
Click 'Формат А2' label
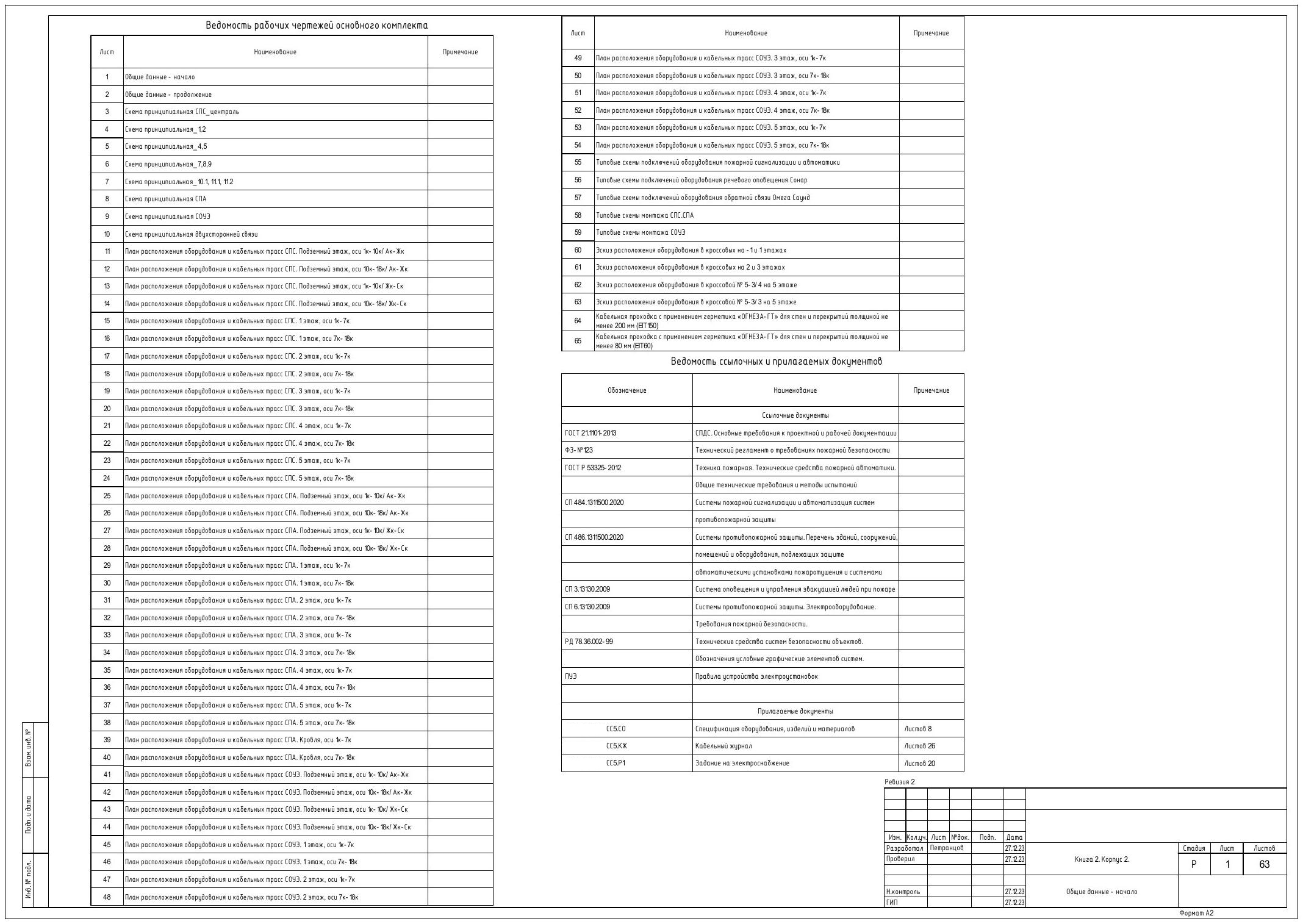point(1197,913)
